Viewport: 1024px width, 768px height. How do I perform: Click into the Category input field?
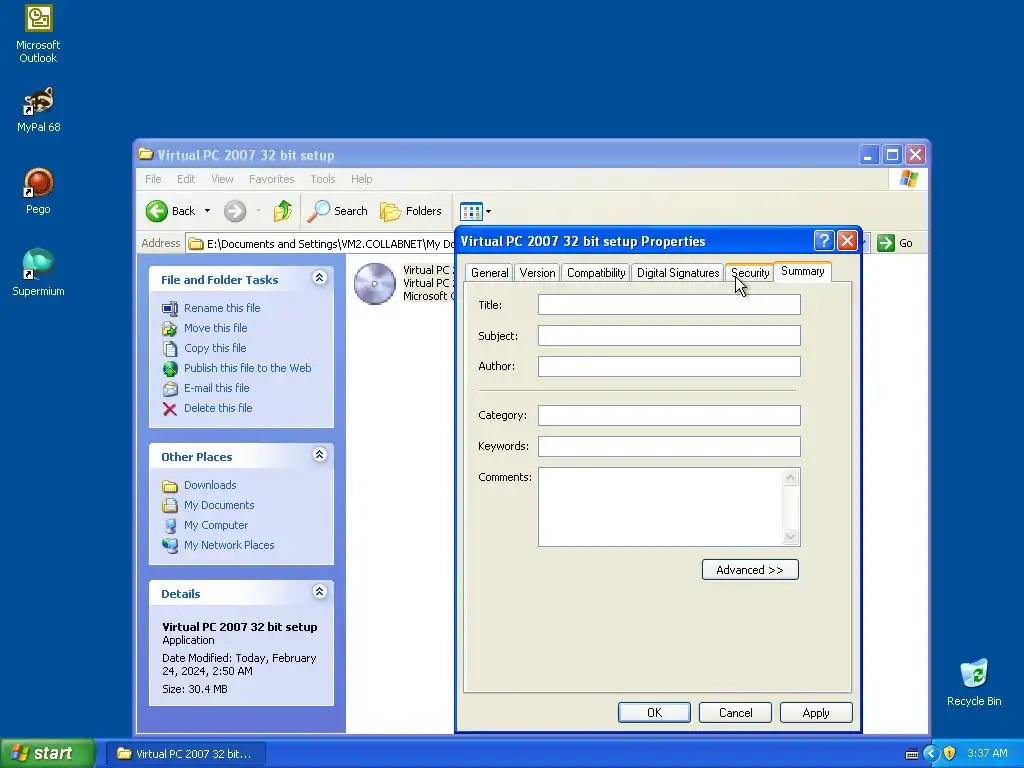point(669,415)
